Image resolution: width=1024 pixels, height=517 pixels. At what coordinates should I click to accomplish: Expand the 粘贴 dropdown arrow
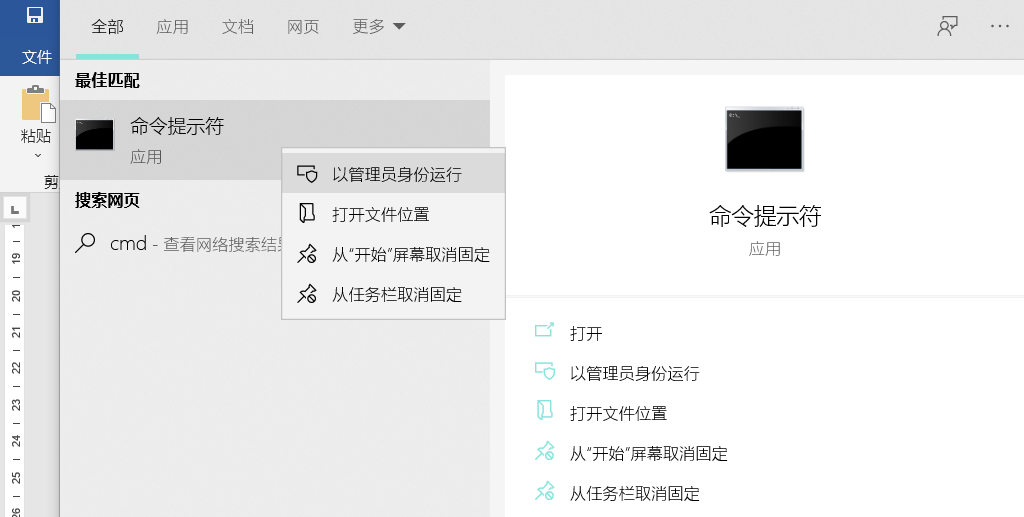[37, 155]
